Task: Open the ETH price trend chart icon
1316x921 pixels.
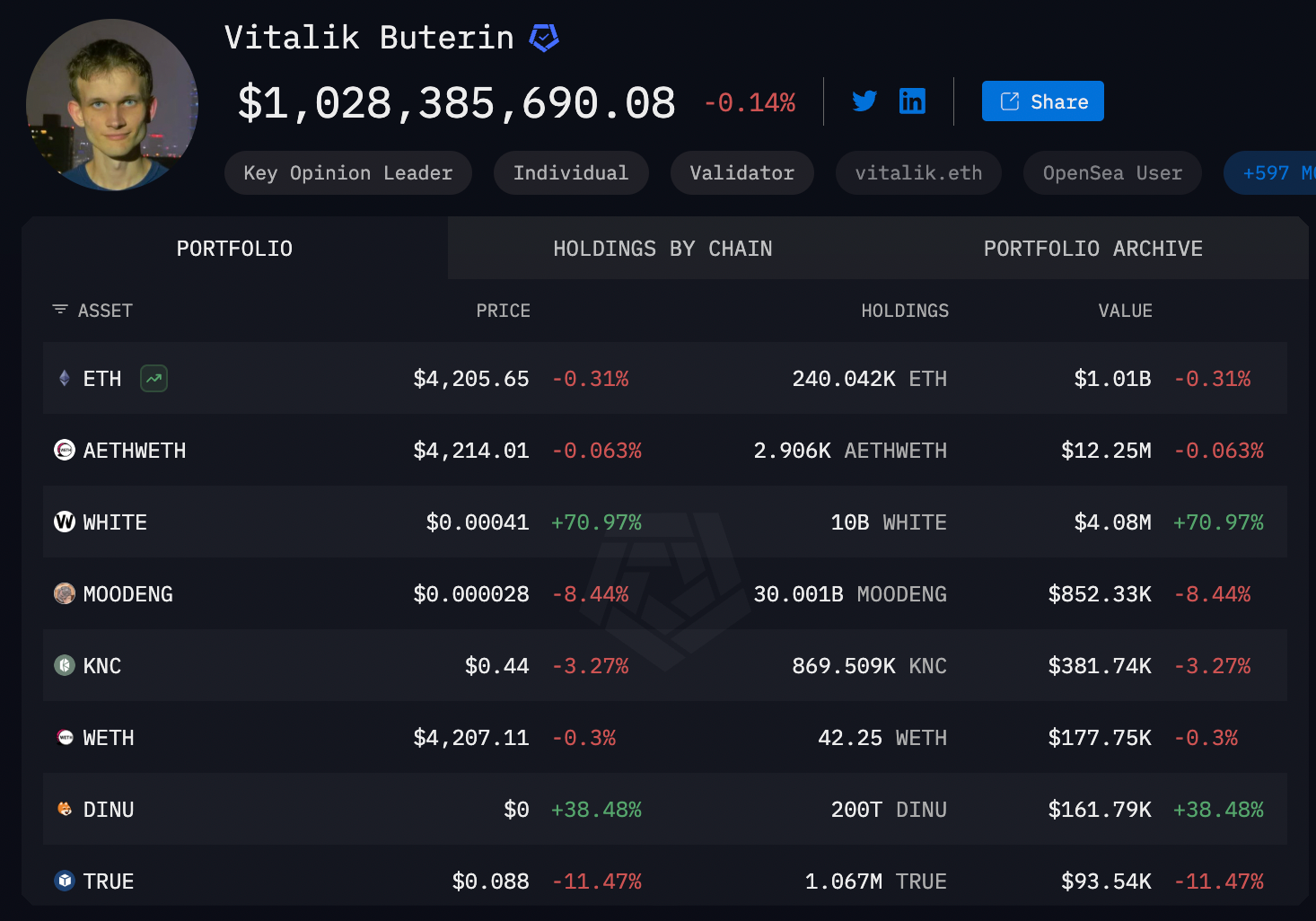Action: (x=153, y=378)
